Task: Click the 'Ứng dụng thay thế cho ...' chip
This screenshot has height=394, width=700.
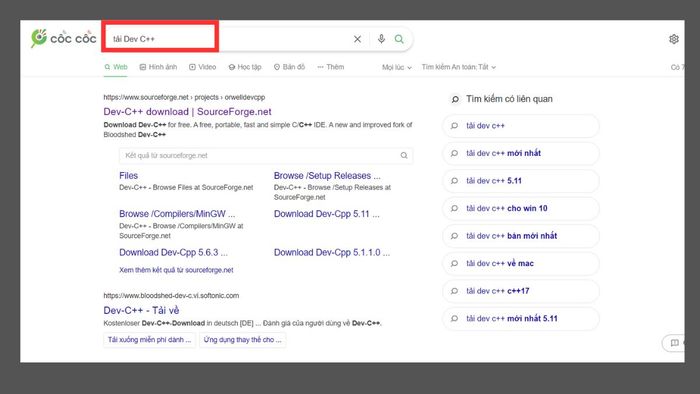Action: [242, 340]
